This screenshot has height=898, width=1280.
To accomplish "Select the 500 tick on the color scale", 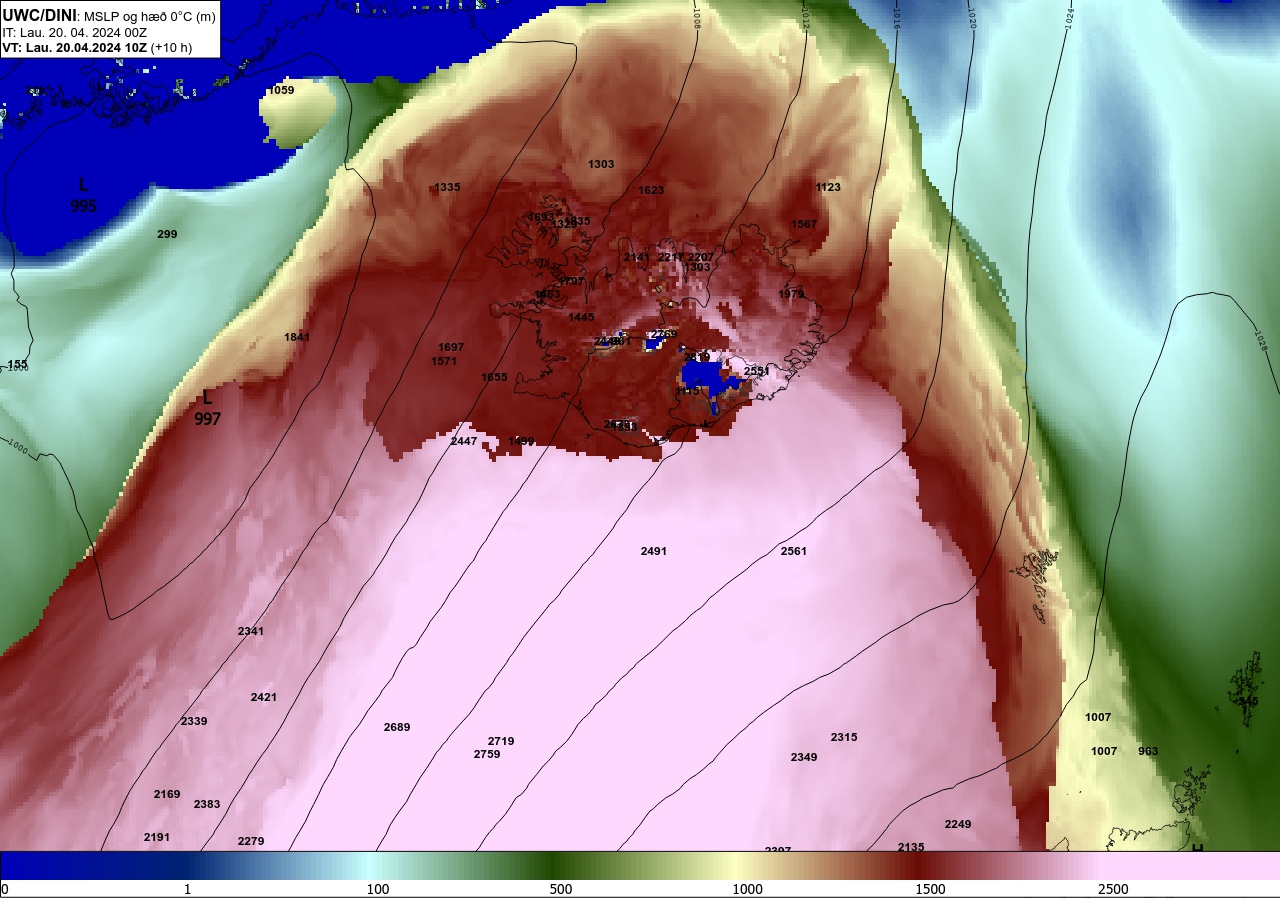I will tap(560, 889).
